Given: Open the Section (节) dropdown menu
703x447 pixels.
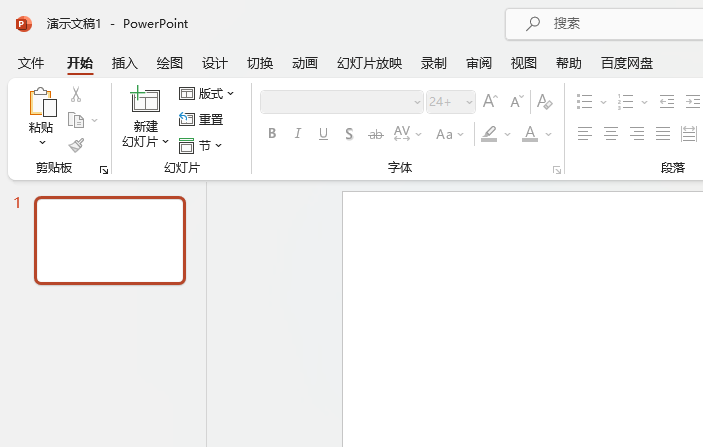Looking at the screenshot, I should pyautogui.click(x=200, y=145).
